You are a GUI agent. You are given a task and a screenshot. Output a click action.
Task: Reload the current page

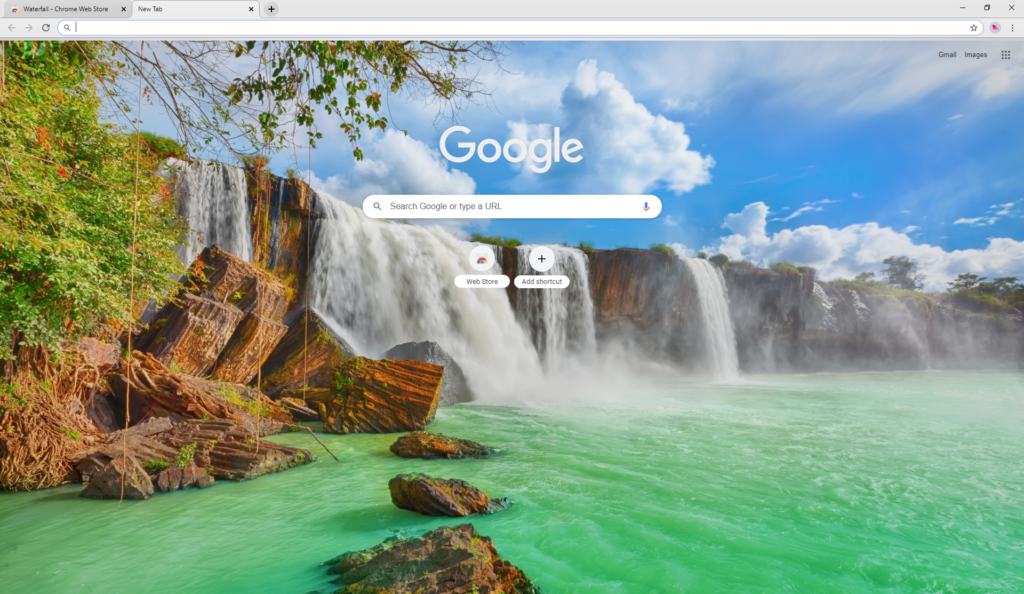point(46,27)
